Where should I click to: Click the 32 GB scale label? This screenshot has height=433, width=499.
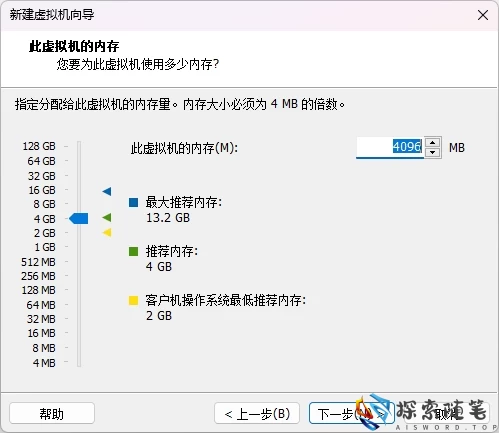(41, 176)
